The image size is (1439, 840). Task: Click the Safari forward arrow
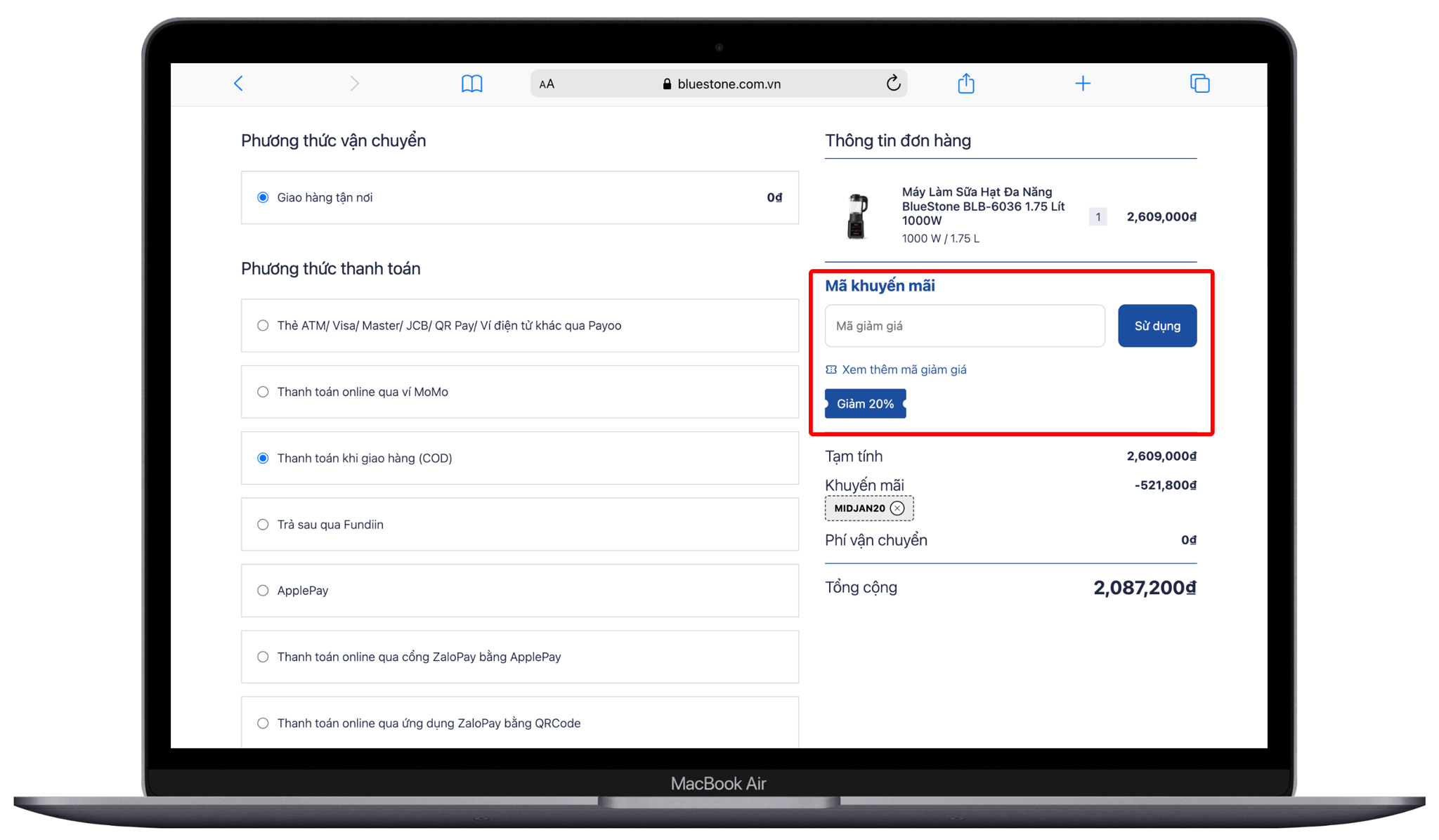(x=354, y=84)
